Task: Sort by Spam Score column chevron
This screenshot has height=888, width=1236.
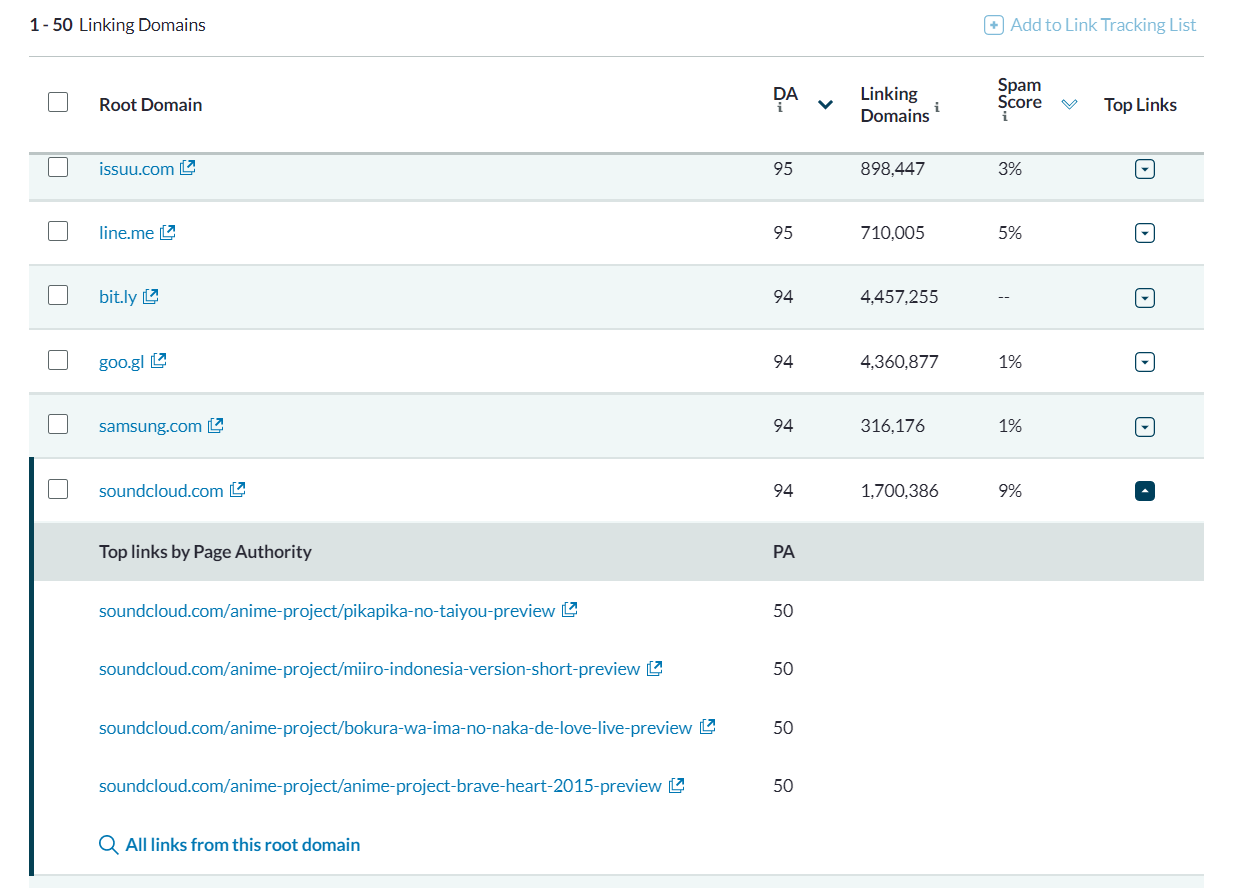Action: click(1069, 104)
